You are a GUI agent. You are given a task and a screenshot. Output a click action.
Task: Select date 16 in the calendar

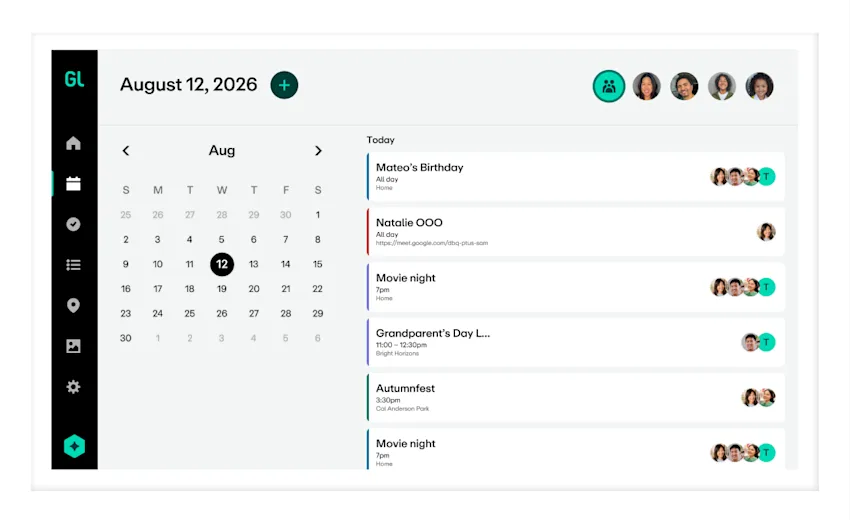(126, 288)
